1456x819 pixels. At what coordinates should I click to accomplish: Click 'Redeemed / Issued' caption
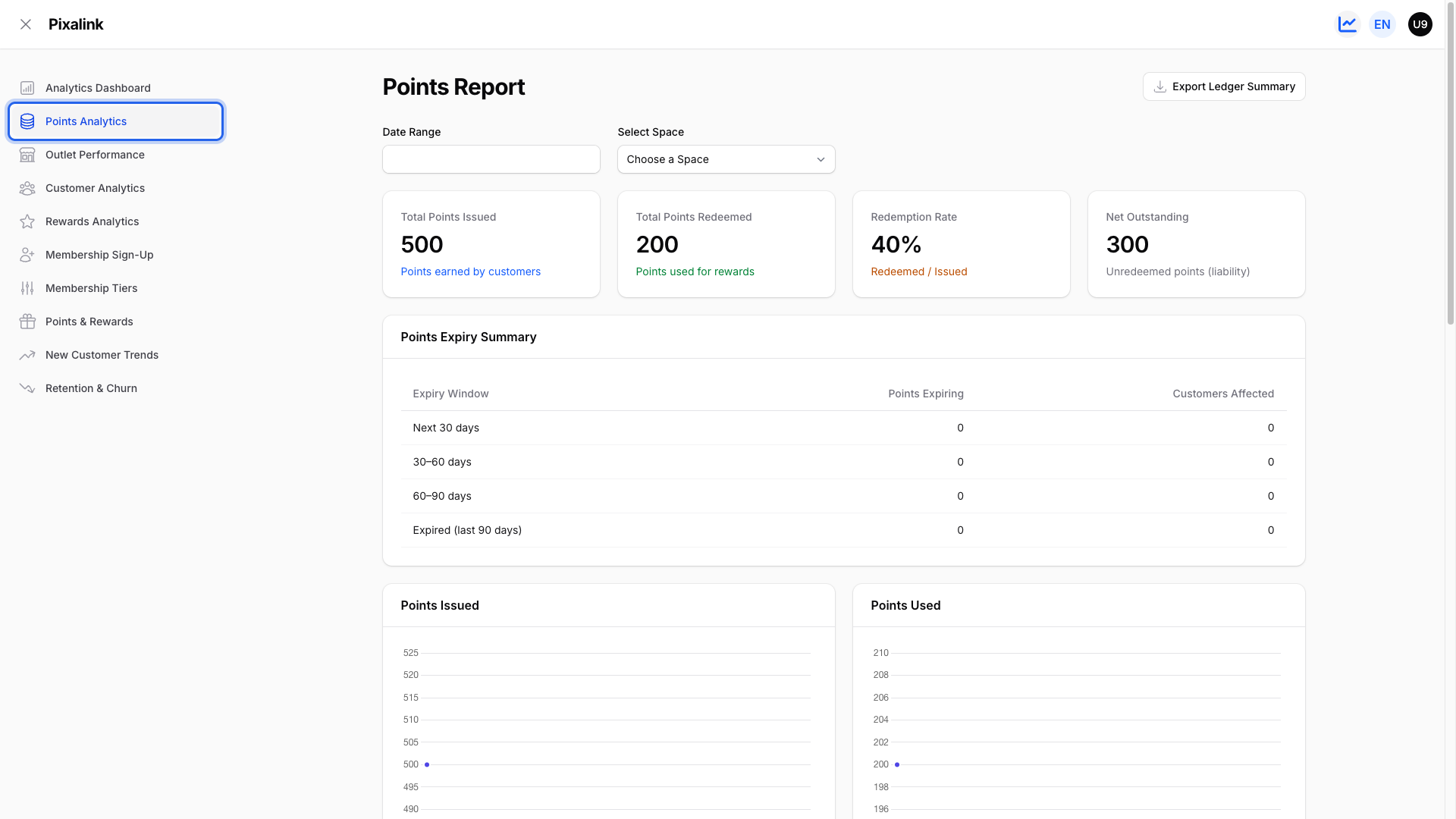click(919, 271)
